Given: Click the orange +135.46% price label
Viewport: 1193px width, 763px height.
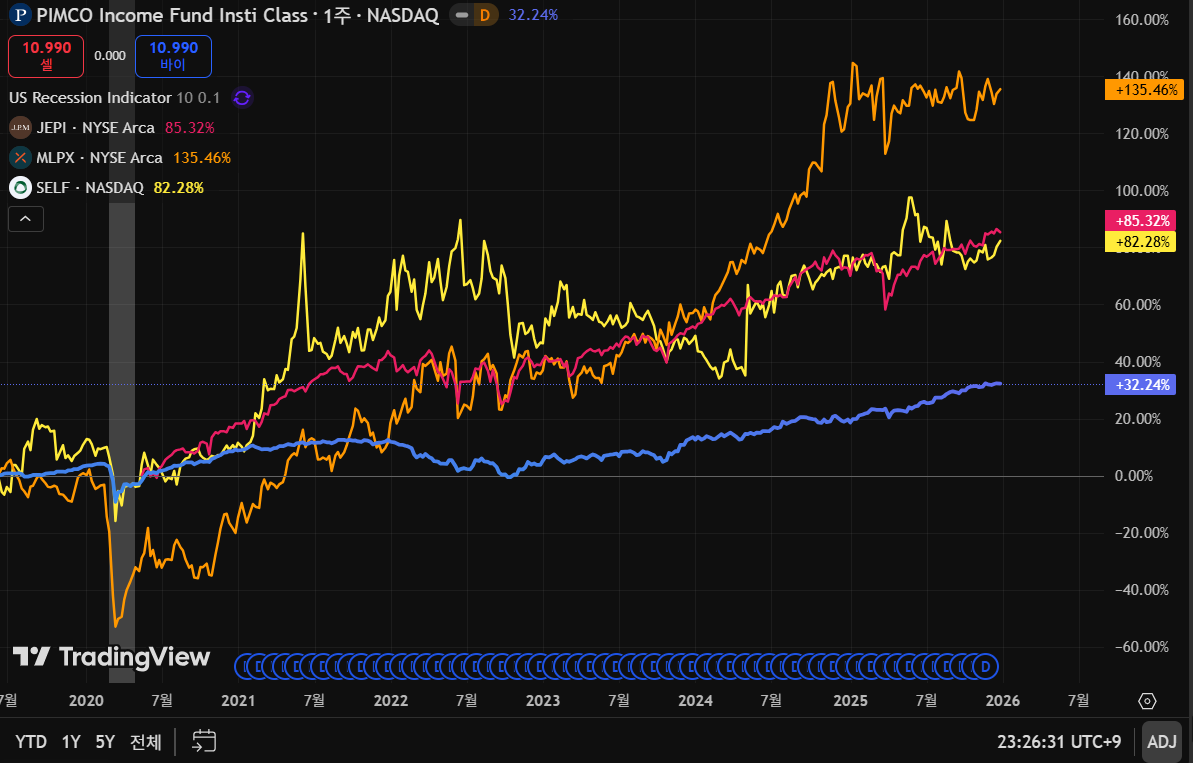Looking at the screenshot, I should click(x=1145, y=90).
